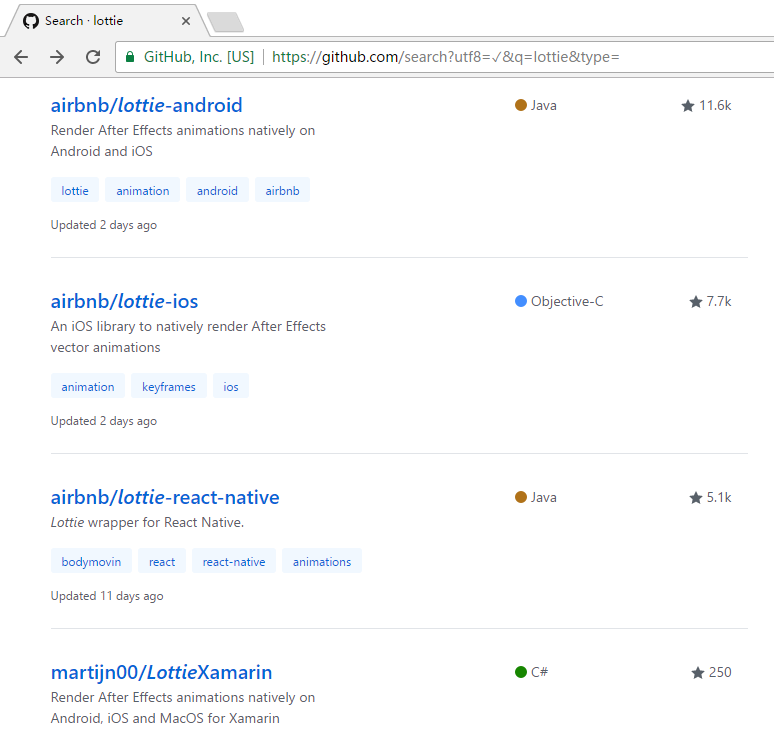The height and width of the screenshot is (743, 774).
Task: Reload the page with the refresh icon
Action: tap(93, 57)
